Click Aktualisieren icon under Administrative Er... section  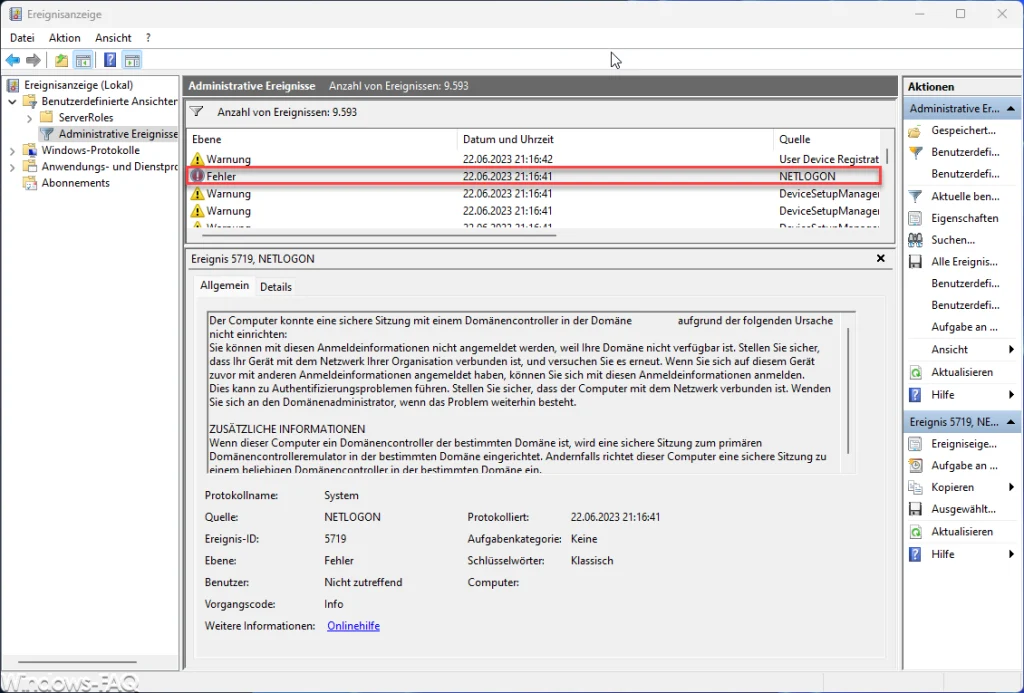[916, 372]
